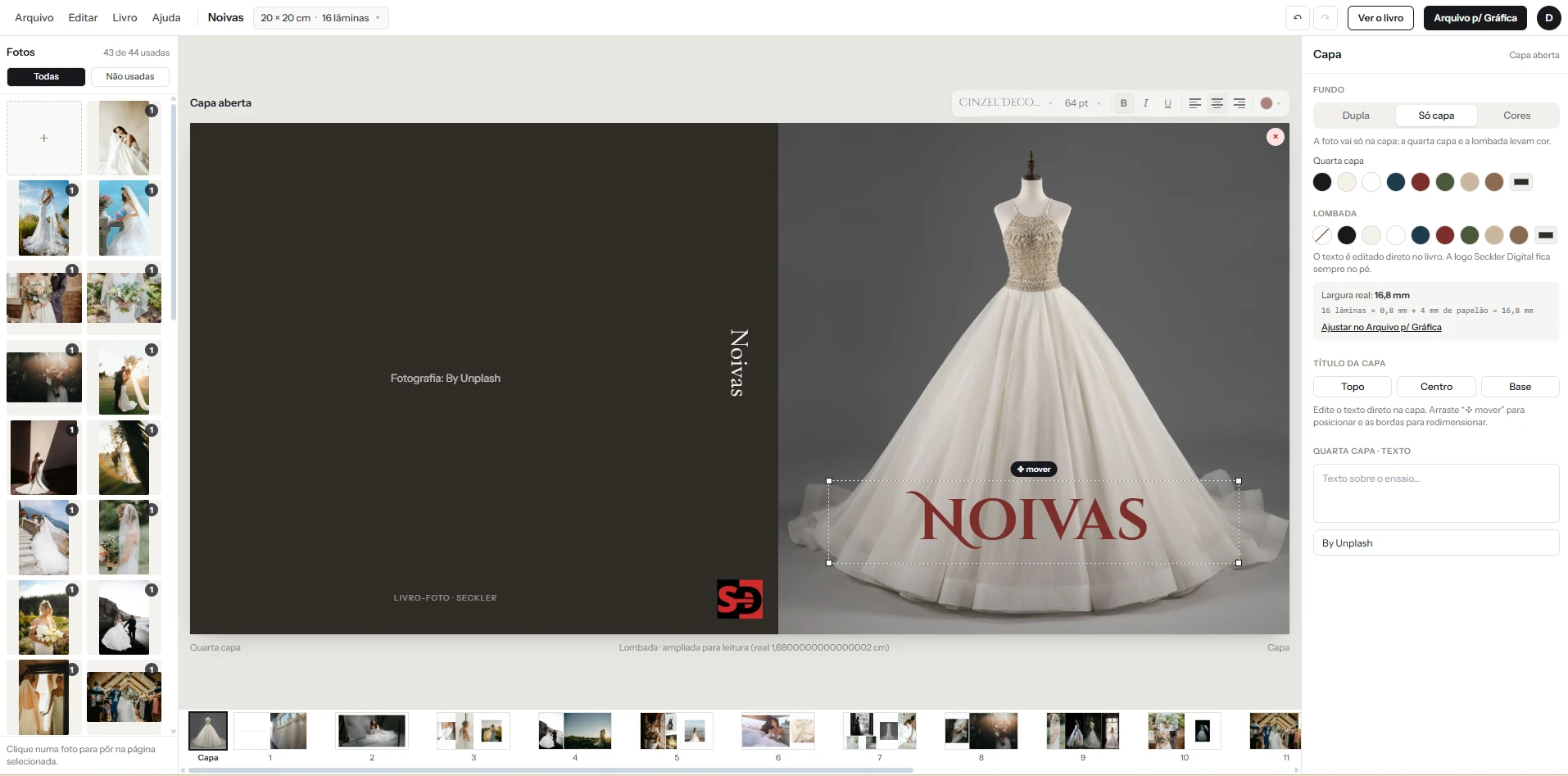Undo the last change
This screenshot has height=776, width=1568.
pyautogui.click(x=1297, y=18)
